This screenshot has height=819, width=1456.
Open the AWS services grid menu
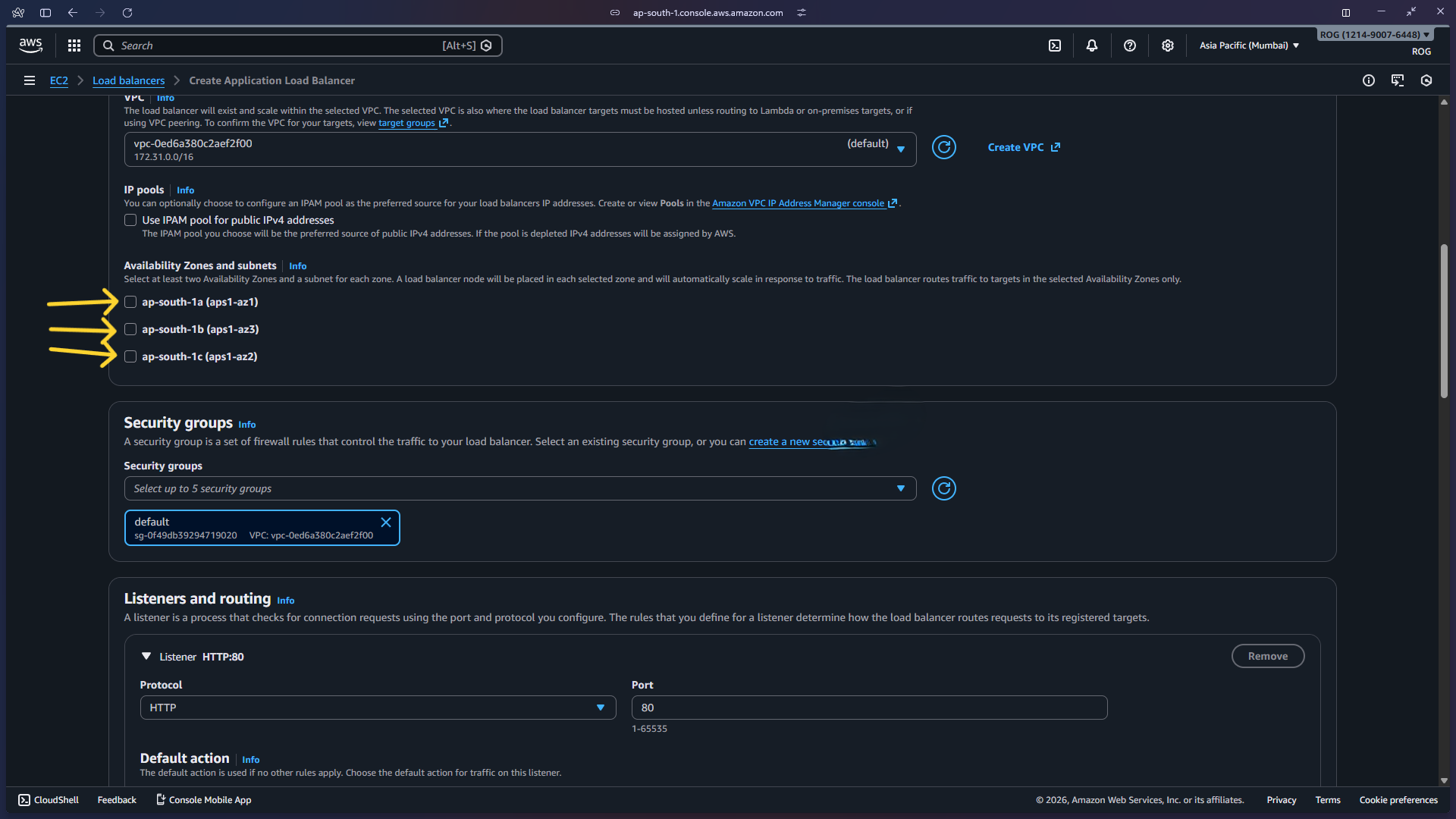tap(74, 45)
